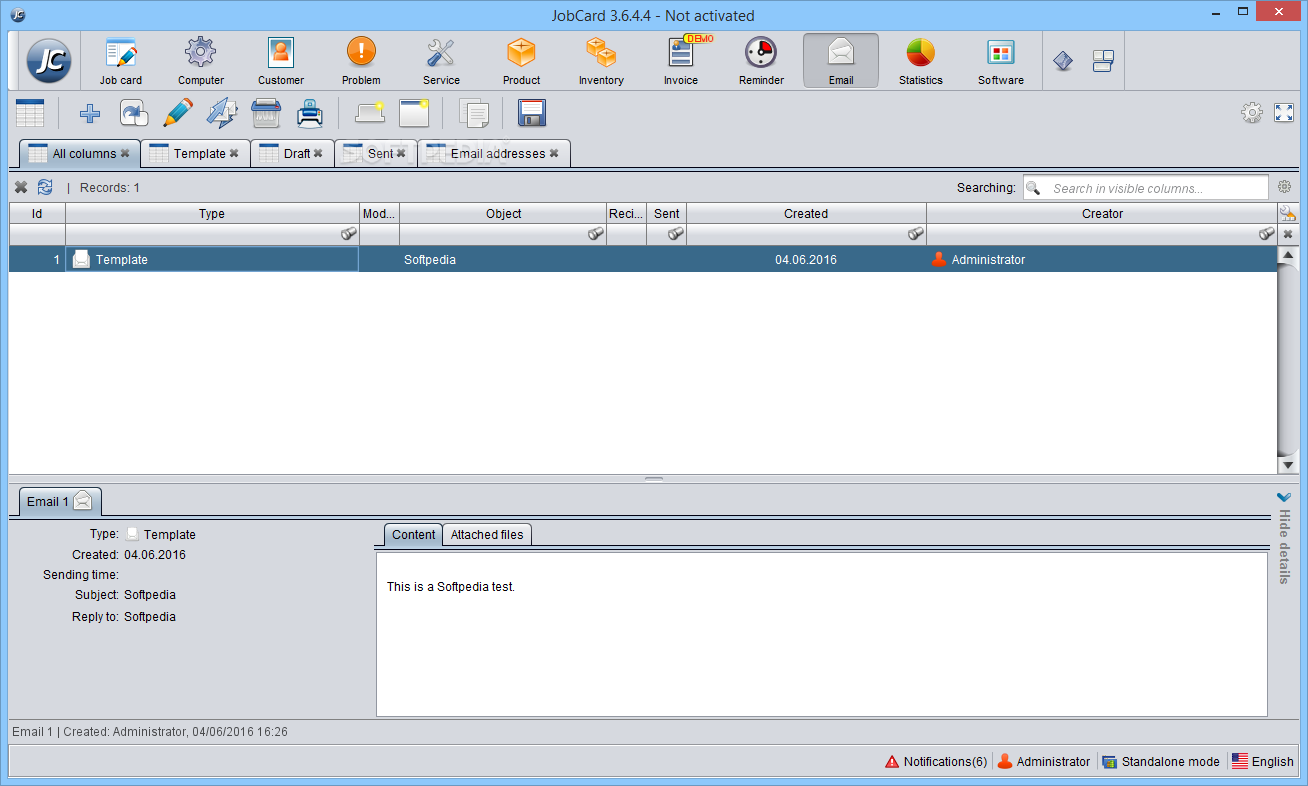Open the Computer module
The width and height of the screenshot is (1308, 786).
[x=201, y=61]
